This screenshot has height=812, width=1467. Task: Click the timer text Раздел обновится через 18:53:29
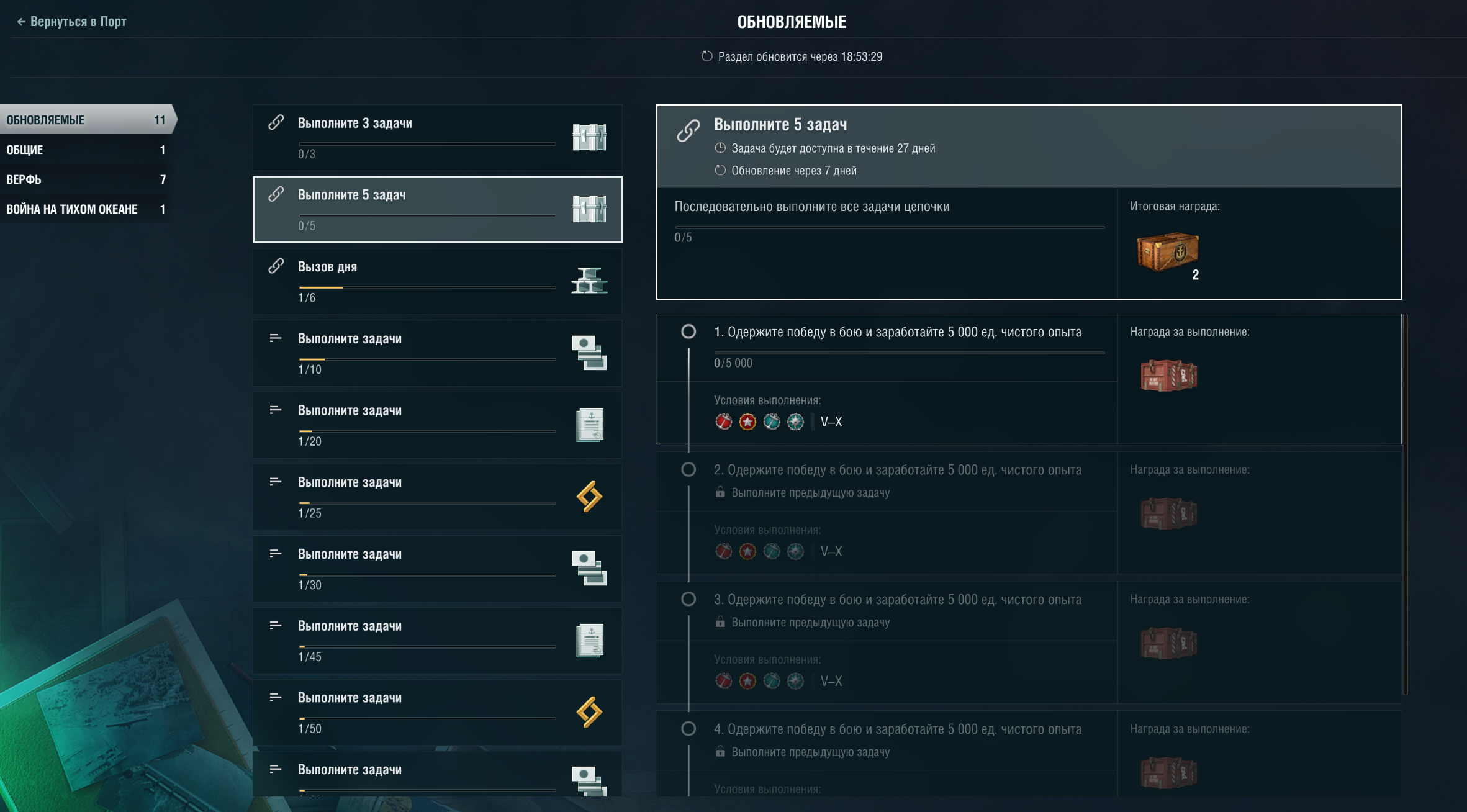(800, 56)
